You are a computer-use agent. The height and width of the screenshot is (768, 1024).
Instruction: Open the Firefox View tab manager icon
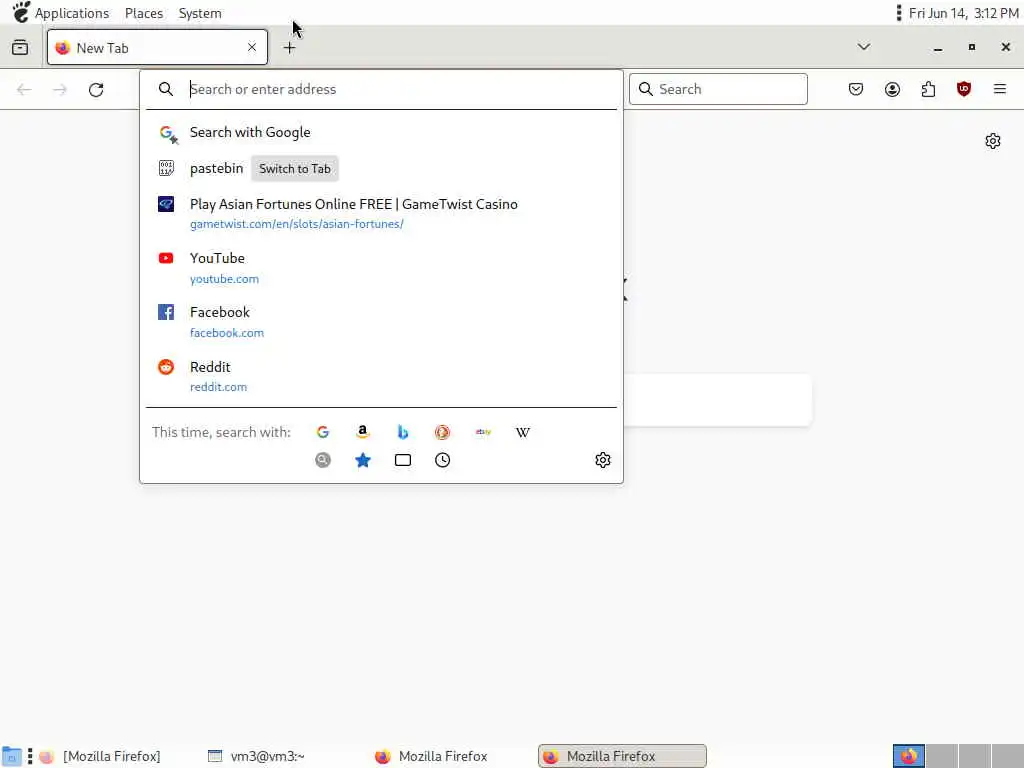coord(20,47)
